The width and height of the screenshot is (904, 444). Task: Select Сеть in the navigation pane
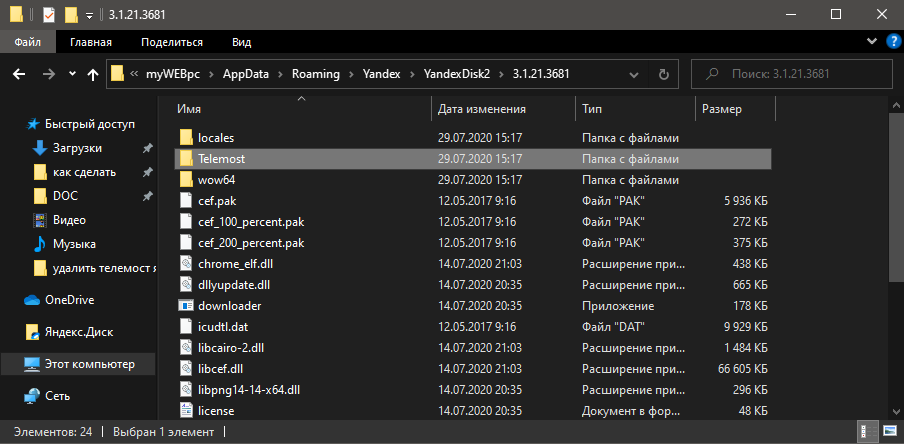(x=57, y=396)
